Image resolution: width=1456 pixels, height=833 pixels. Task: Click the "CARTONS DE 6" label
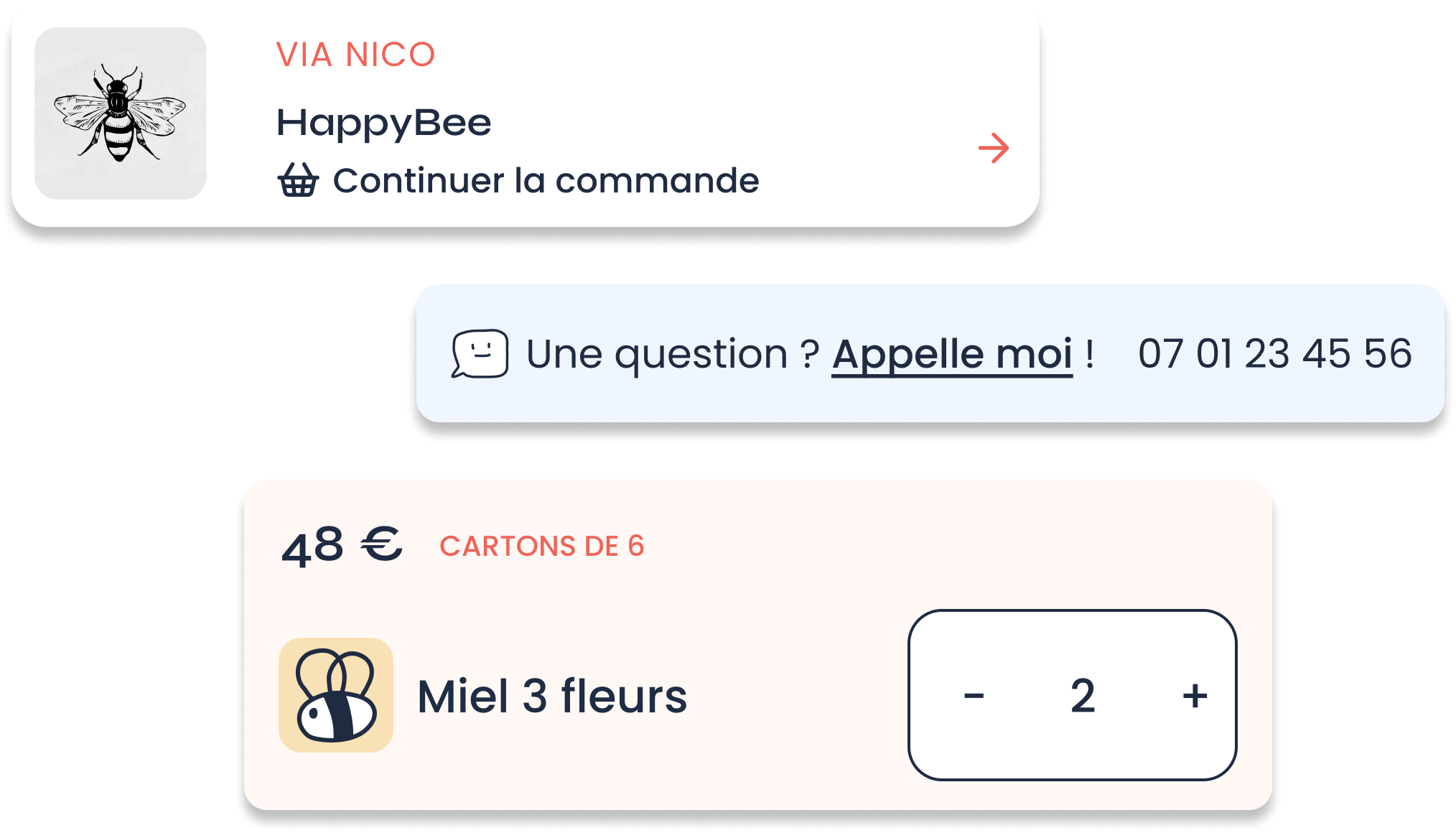click(542, 546)
